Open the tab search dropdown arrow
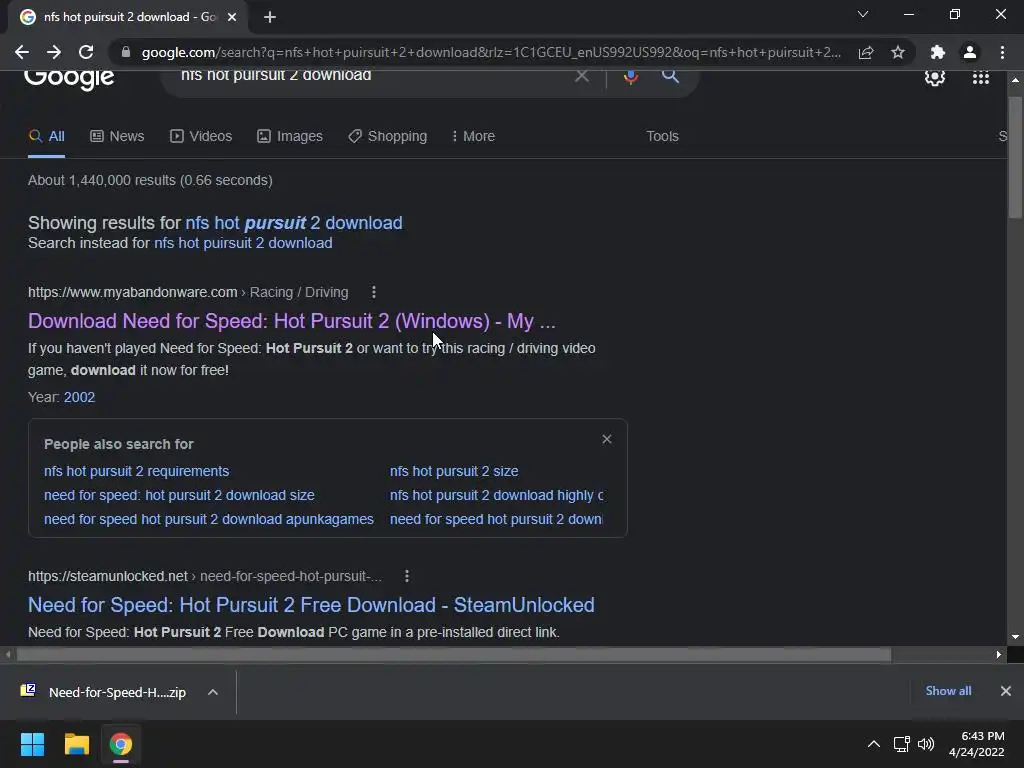This screenshot has height=768, width=1024. tap(863, 14)
